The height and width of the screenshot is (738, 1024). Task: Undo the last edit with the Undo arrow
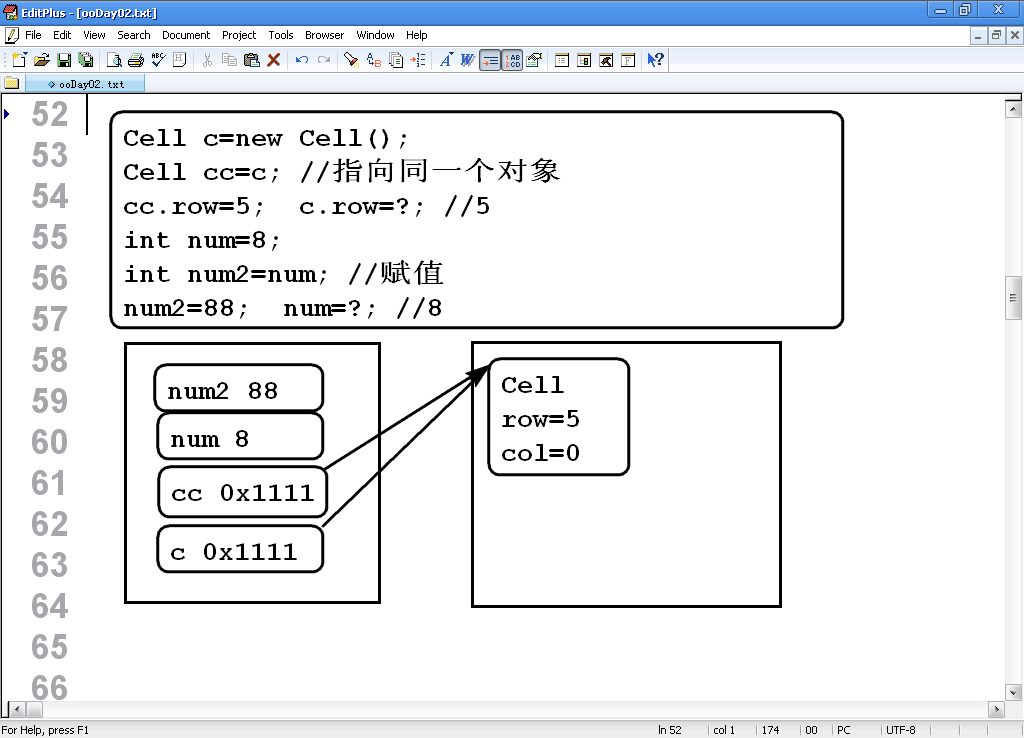pyautogui.click(x=302, y=60)
